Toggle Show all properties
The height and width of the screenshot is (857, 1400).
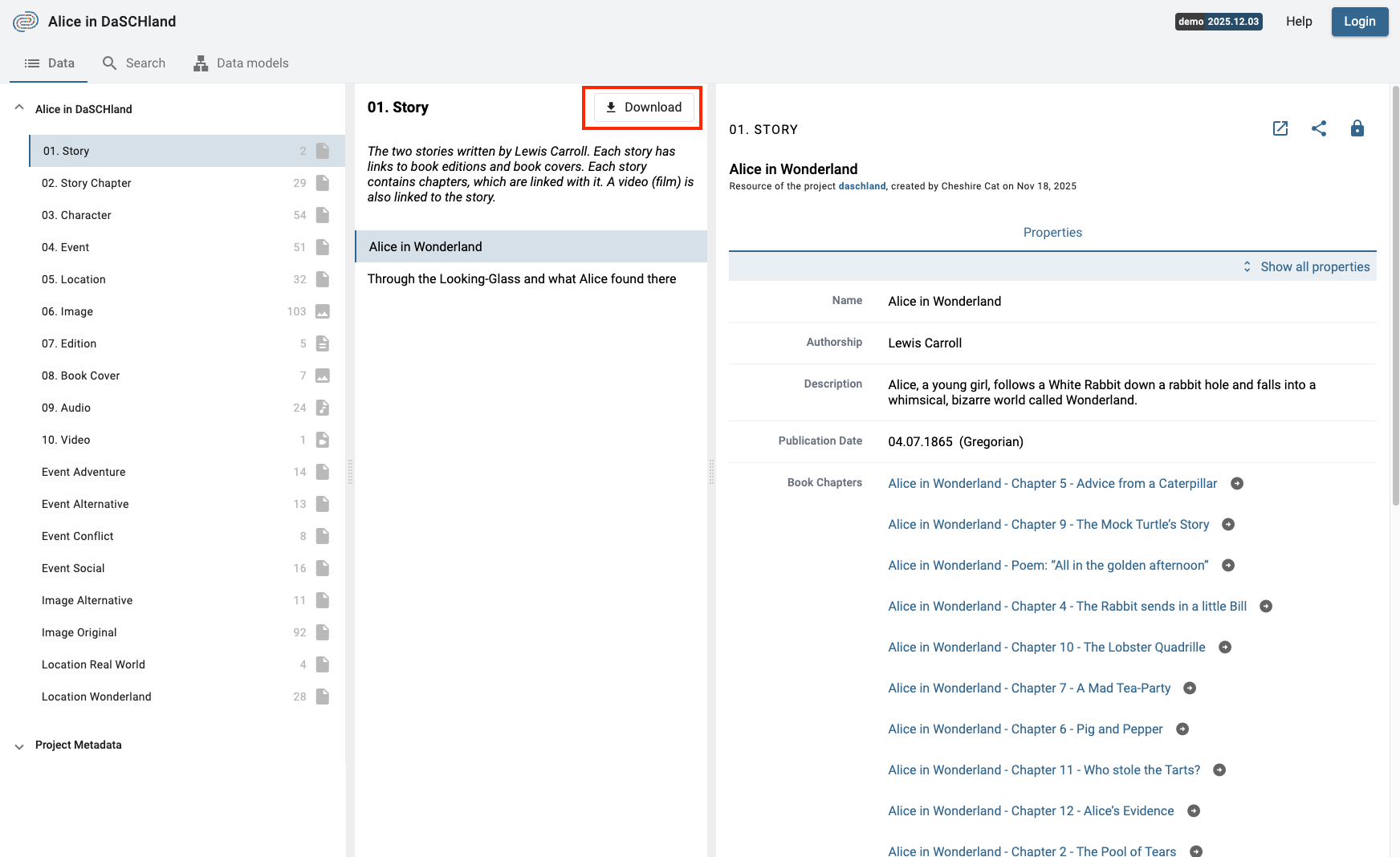pyautogui.click(x=1314, y=266)
